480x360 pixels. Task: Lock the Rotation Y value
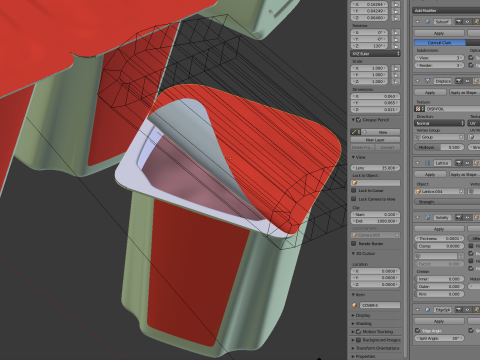(x=395, y=39)
